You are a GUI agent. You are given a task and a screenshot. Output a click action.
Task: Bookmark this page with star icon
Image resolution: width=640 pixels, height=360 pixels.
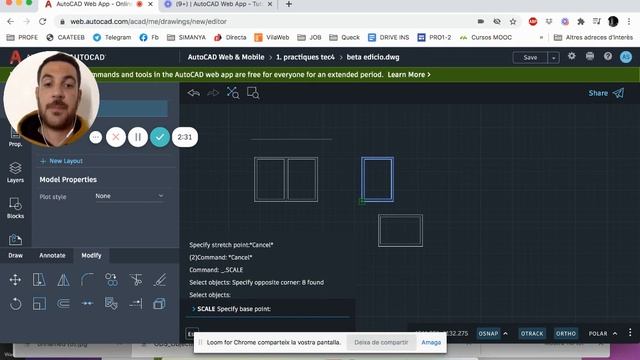tap(513, 21)
